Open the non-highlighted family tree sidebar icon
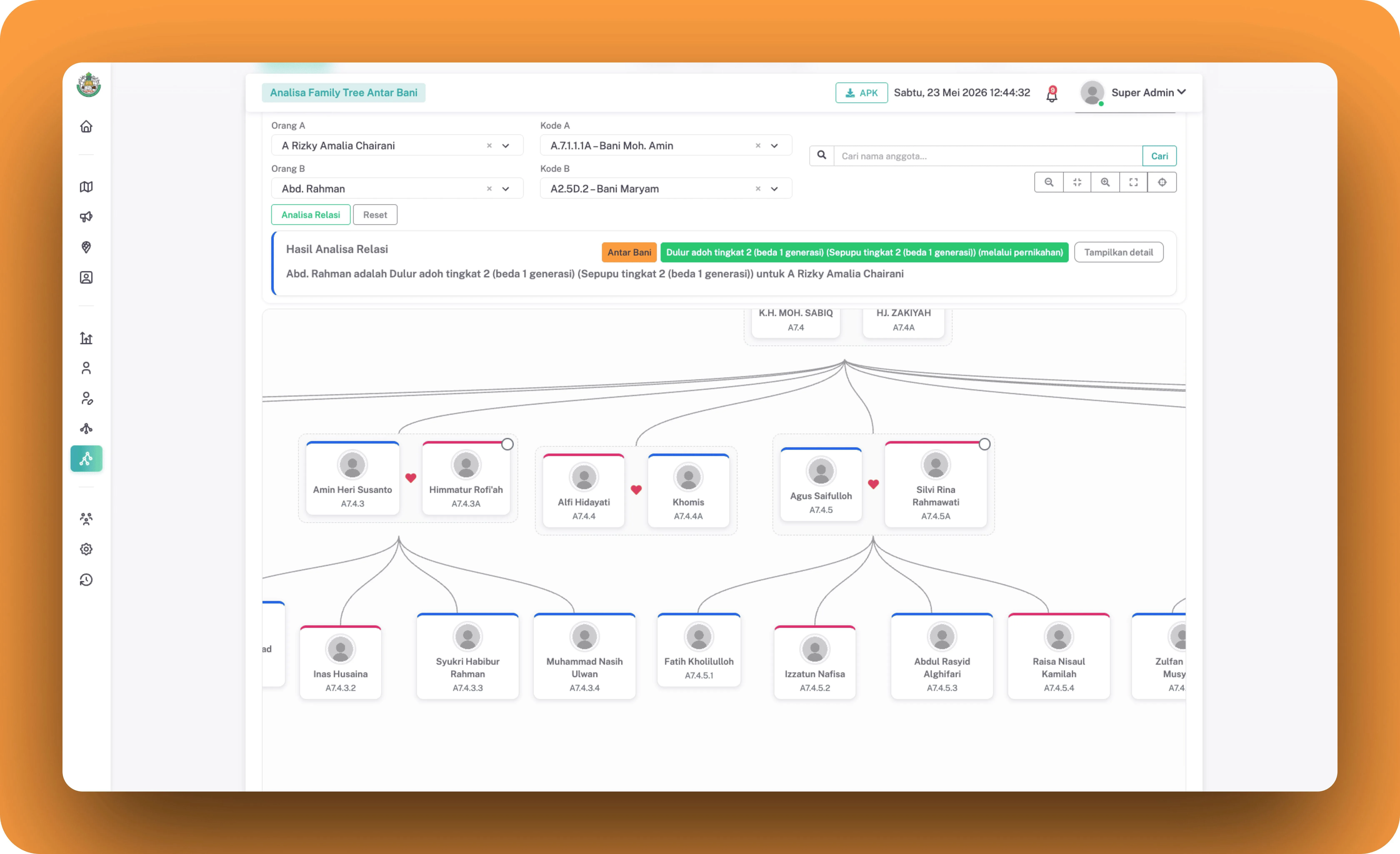 [x=86, y=429]
